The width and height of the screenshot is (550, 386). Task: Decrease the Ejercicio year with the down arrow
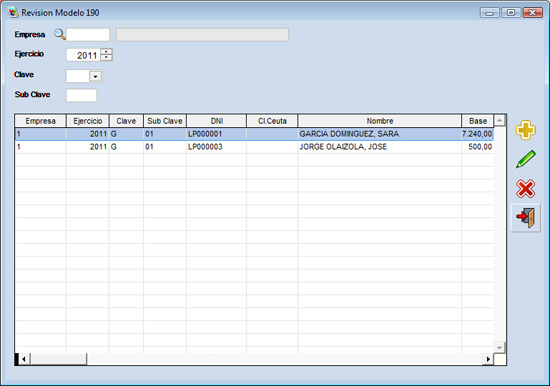[106, 58]
